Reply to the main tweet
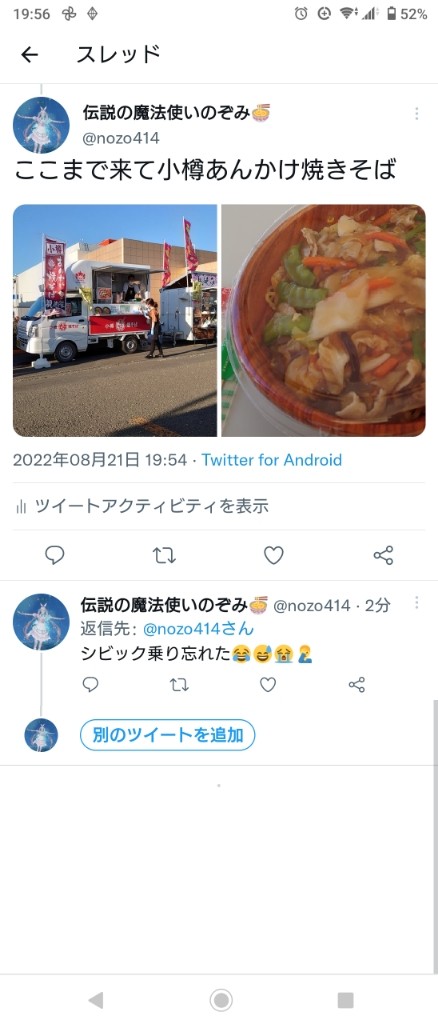438x1024 pixels. tap(55, 555)
